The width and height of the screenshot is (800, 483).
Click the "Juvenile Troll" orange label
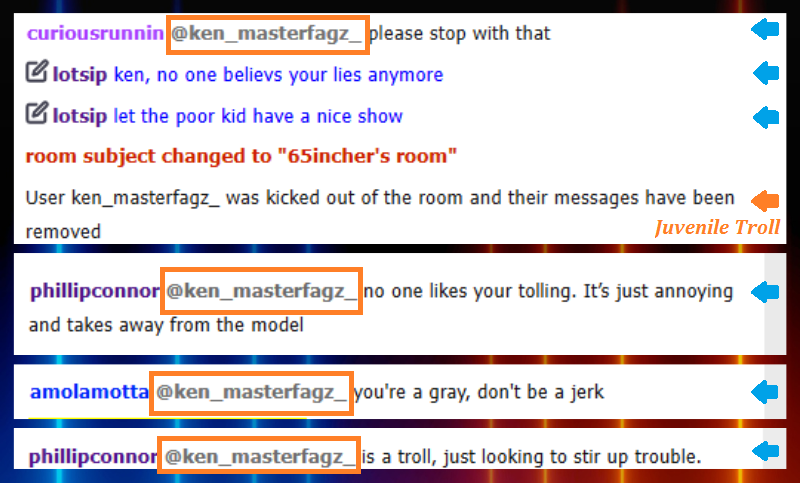pyautogui.click(x=717, y=227)
